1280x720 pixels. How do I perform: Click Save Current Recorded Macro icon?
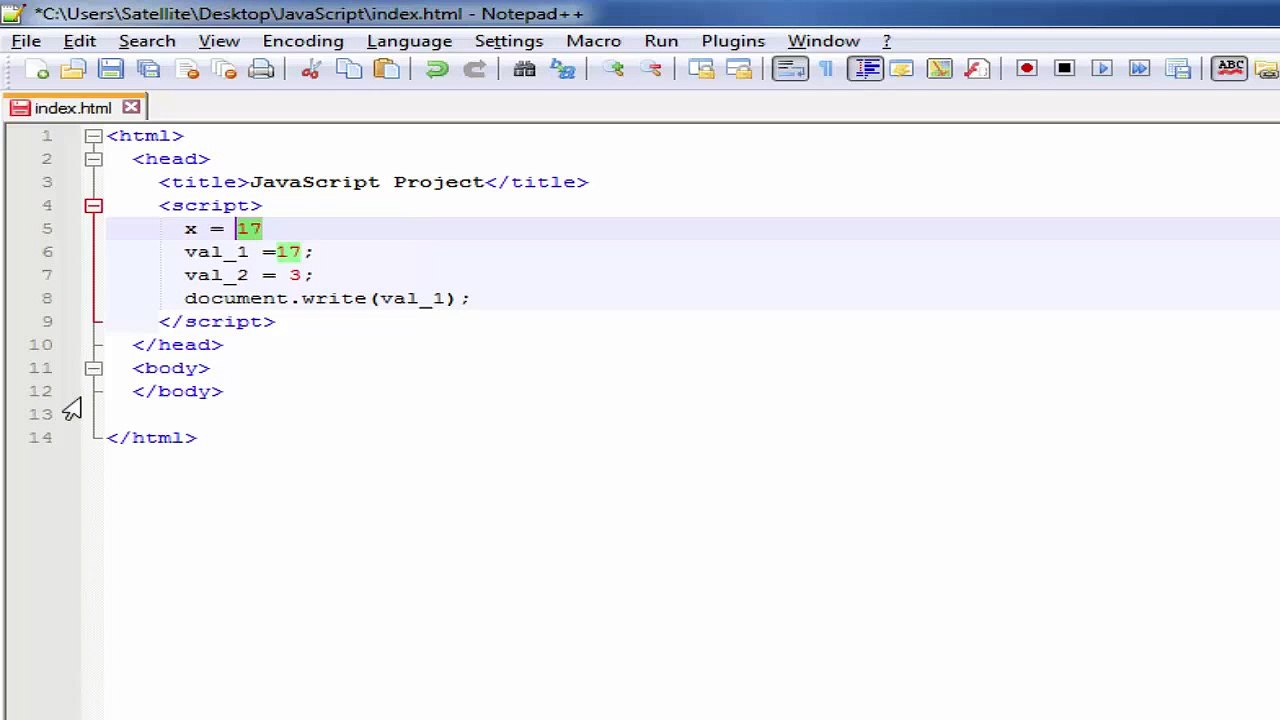pyautogui.click(x=1178, y=69)
